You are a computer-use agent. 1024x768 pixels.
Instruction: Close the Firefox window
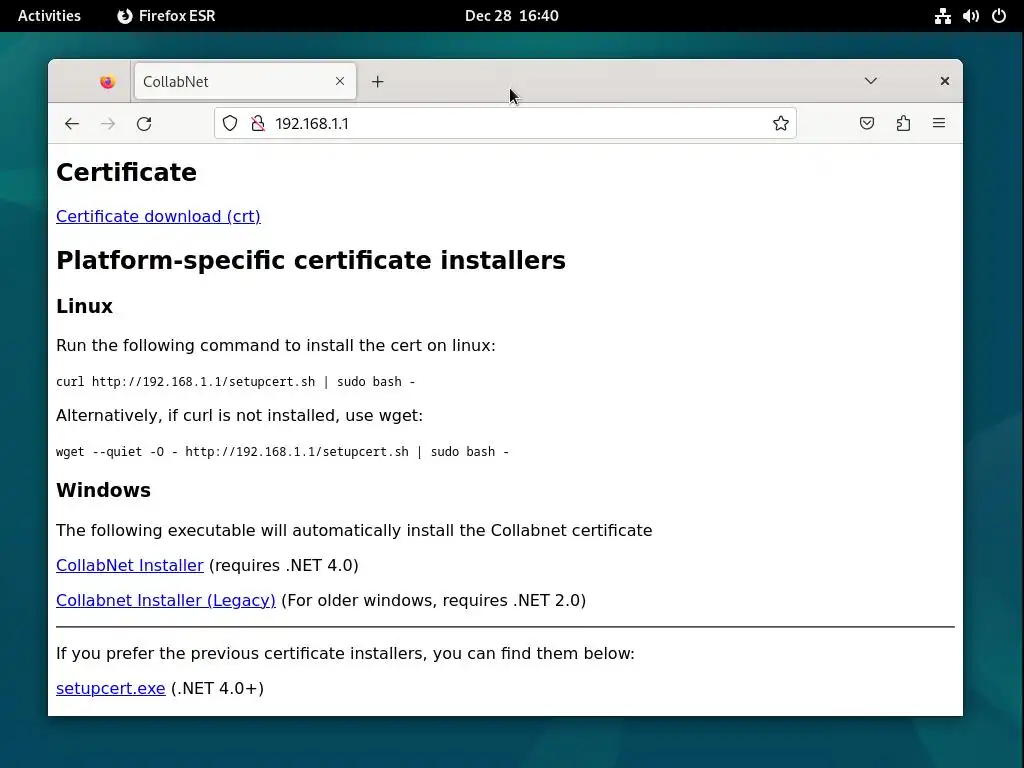(944, 81)
